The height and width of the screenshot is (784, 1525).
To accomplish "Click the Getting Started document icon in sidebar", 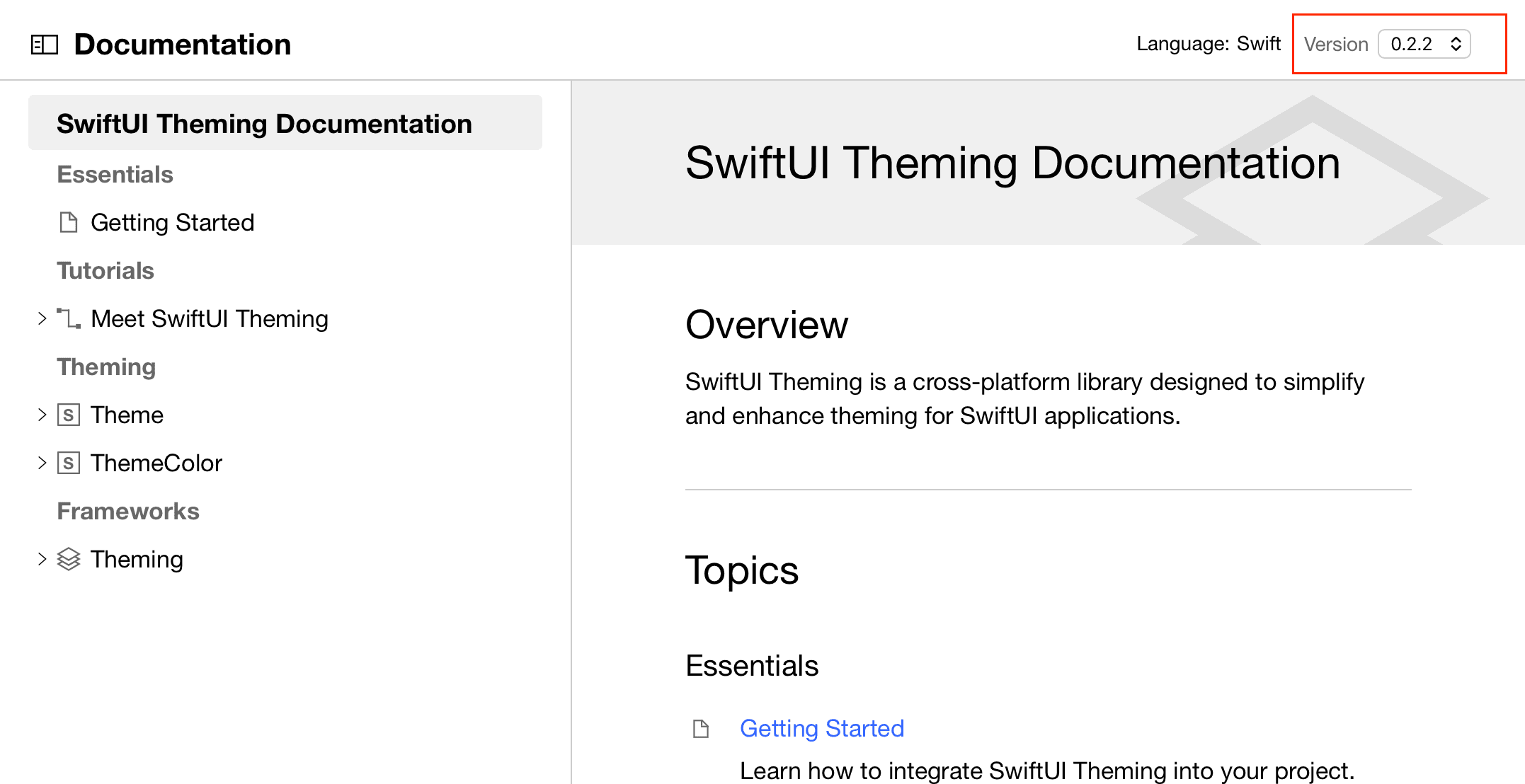I will (x=69, y=222).
